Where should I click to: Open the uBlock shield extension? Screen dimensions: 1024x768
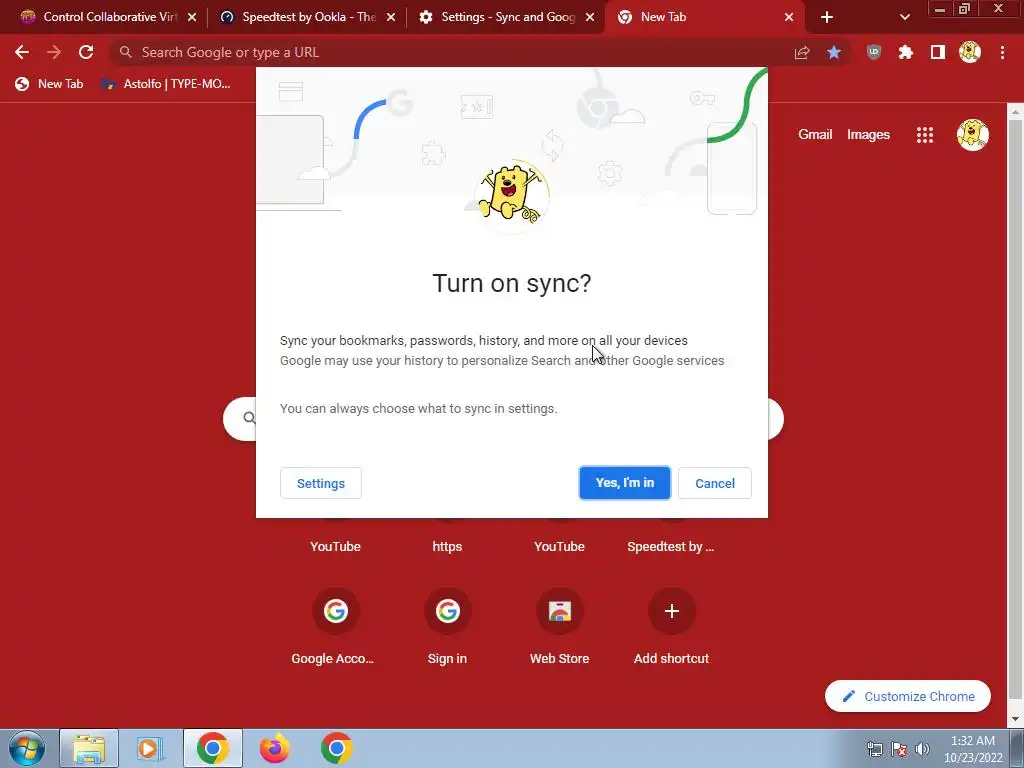click(x=873, y=52)
